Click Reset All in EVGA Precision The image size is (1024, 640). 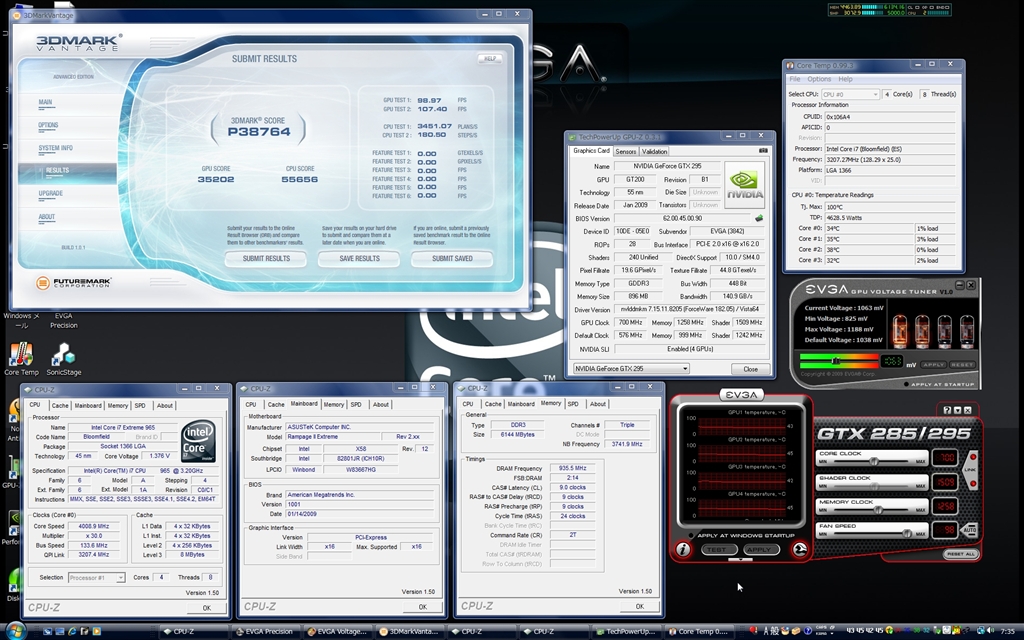click(960, 554)
